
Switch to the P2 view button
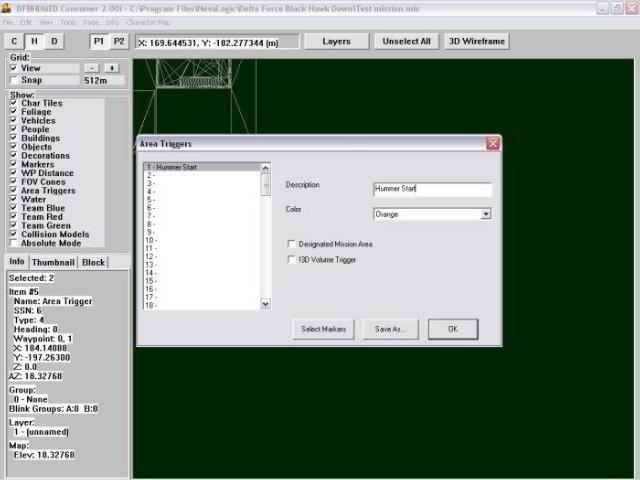pyautogui.click(x=119, y=42)
